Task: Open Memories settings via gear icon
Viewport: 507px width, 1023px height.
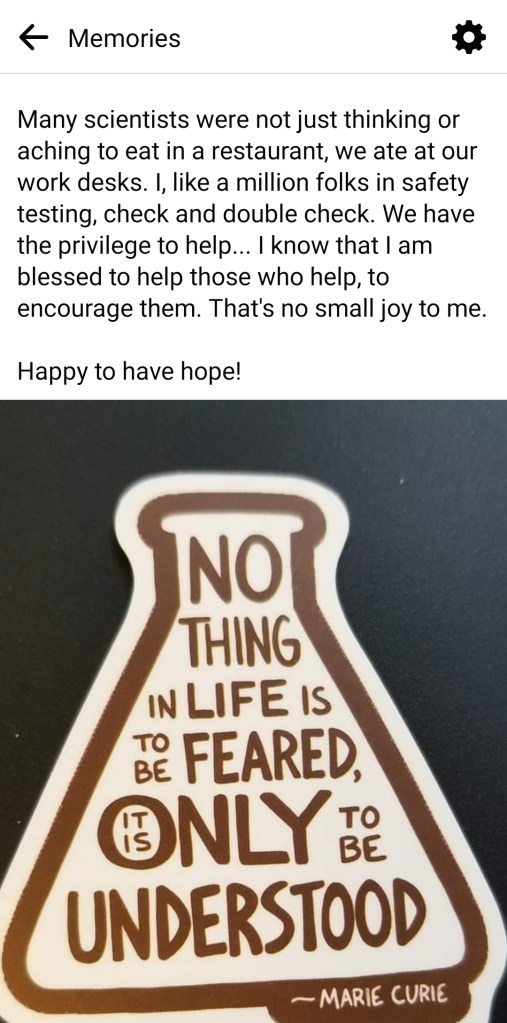Action: 469,38
